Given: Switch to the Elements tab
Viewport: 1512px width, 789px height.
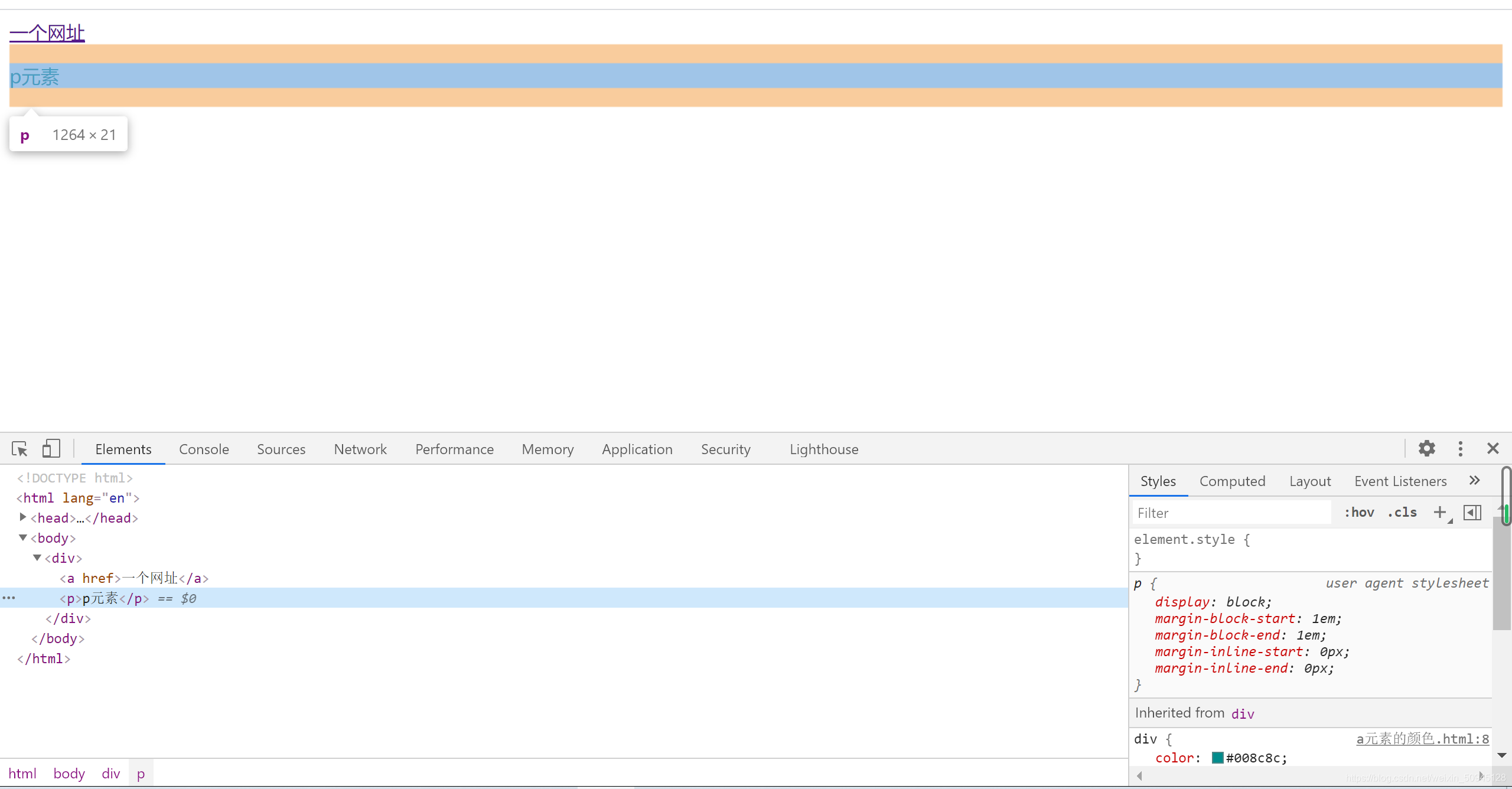Looking at the screenshot, I should pos(123,449).
